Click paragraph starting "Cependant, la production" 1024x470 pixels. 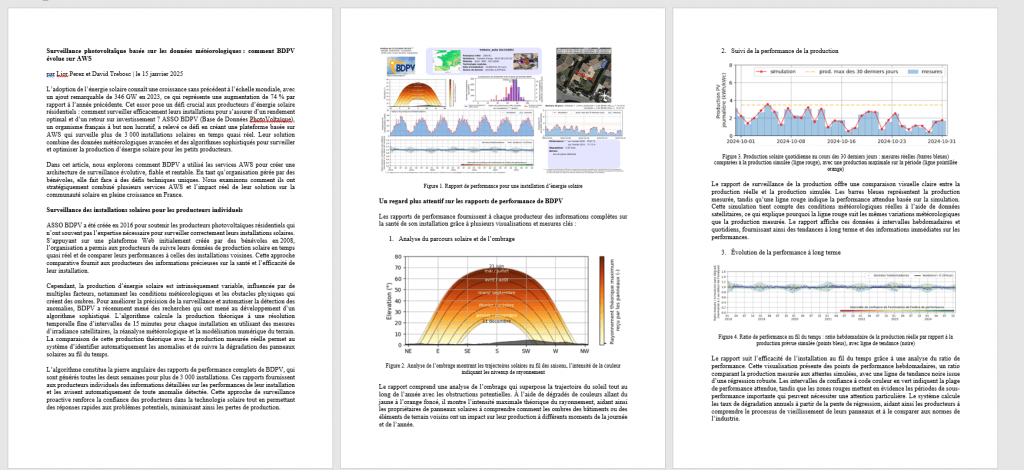pyautogui.click(x=170, y=319)
